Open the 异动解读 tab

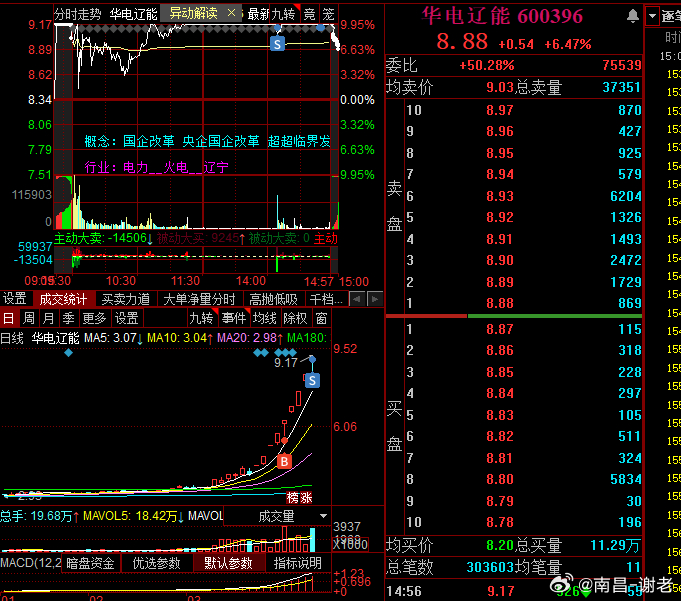[x=194, y=13]
